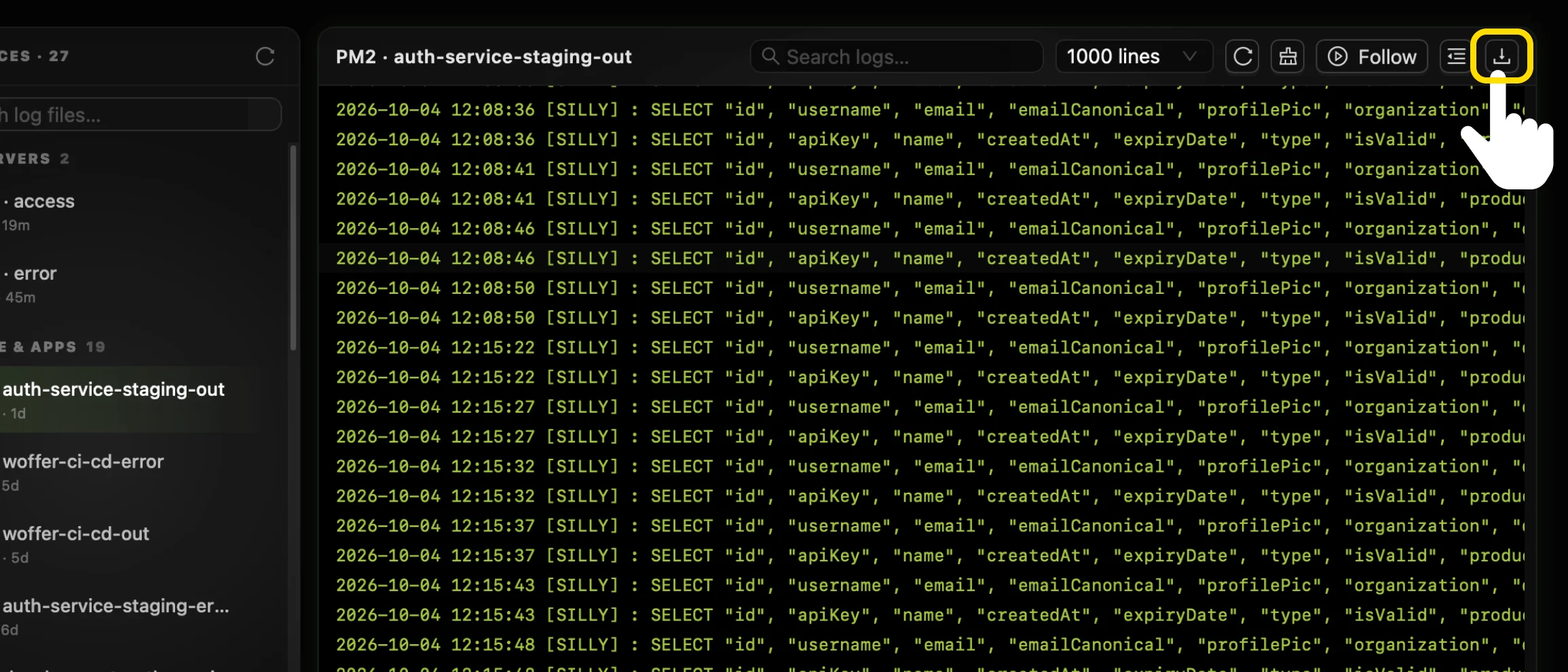Open the error log source
This screenshot has height=672, width=1568.
tap(139, 284)
